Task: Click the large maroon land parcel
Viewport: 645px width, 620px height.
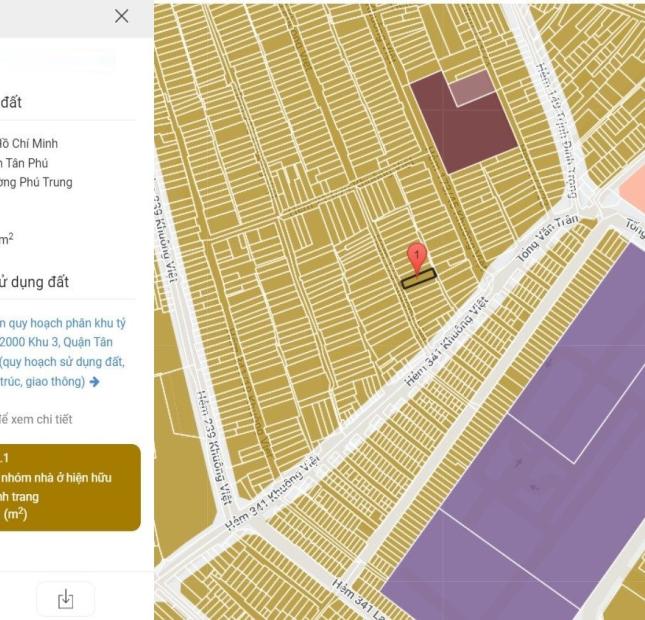Action: [465, 128]
